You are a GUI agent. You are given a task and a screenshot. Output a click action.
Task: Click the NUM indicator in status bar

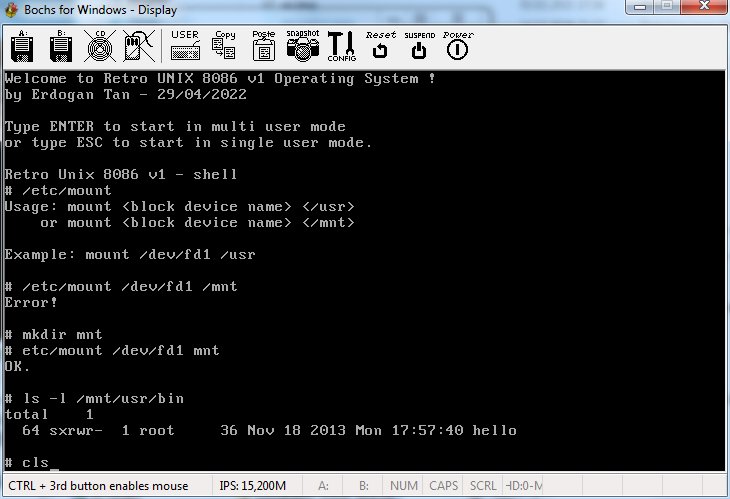tap(404, 486)
